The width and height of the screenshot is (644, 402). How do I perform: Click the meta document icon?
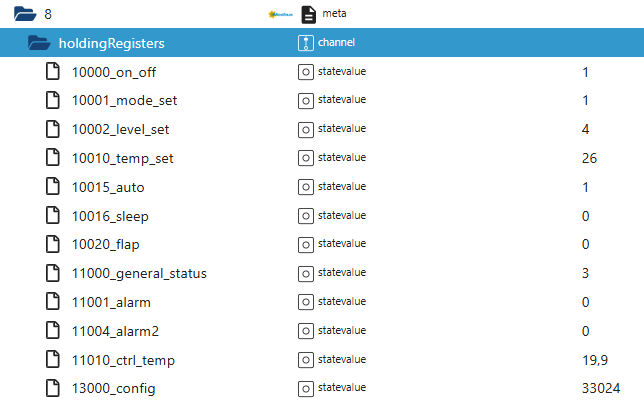[x=309, y=14]
